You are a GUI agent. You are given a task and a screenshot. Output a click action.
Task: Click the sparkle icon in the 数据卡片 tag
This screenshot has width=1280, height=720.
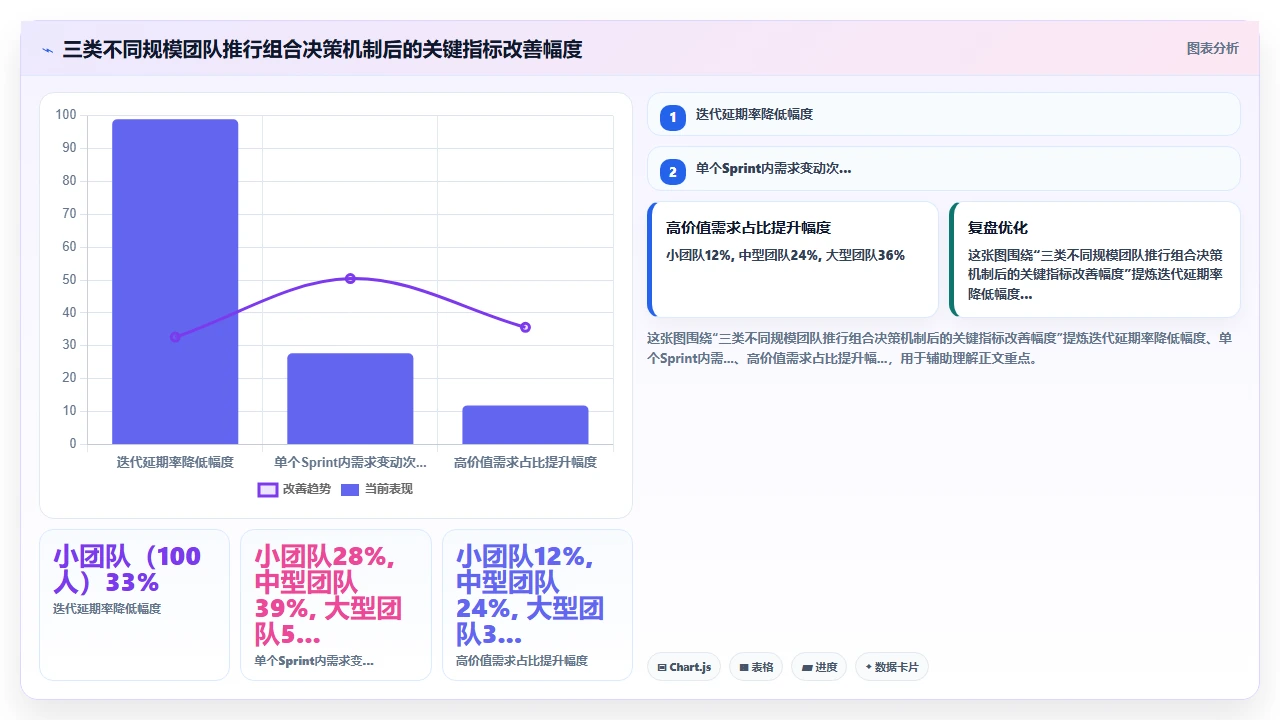point(868,667)
